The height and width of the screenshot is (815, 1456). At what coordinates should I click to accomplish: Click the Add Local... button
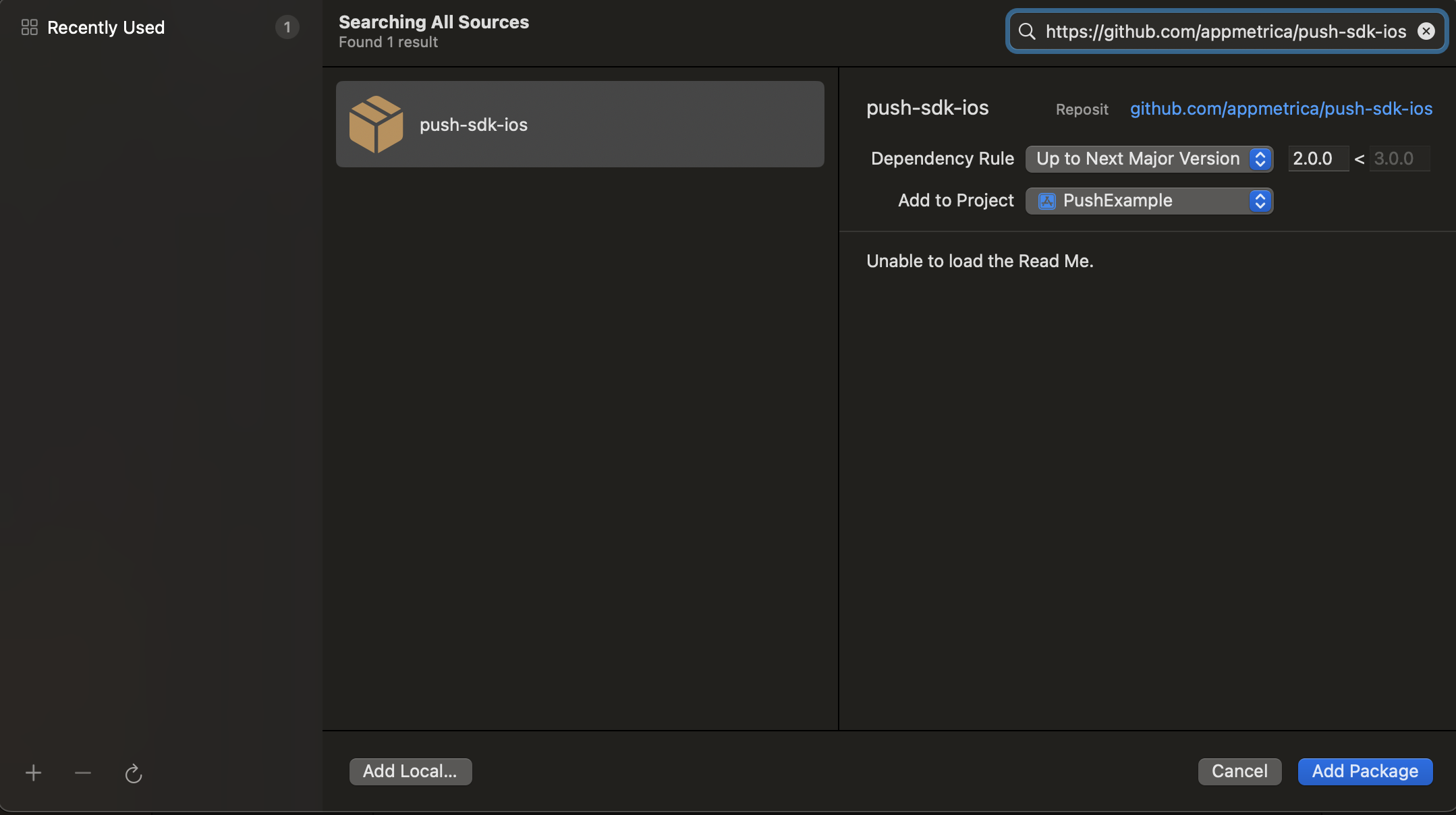click(410, 771)
